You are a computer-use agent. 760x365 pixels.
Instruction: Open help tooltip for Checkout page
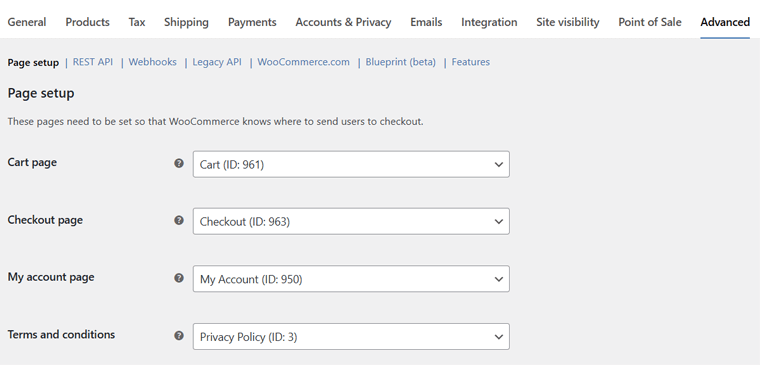coord(179,221)
